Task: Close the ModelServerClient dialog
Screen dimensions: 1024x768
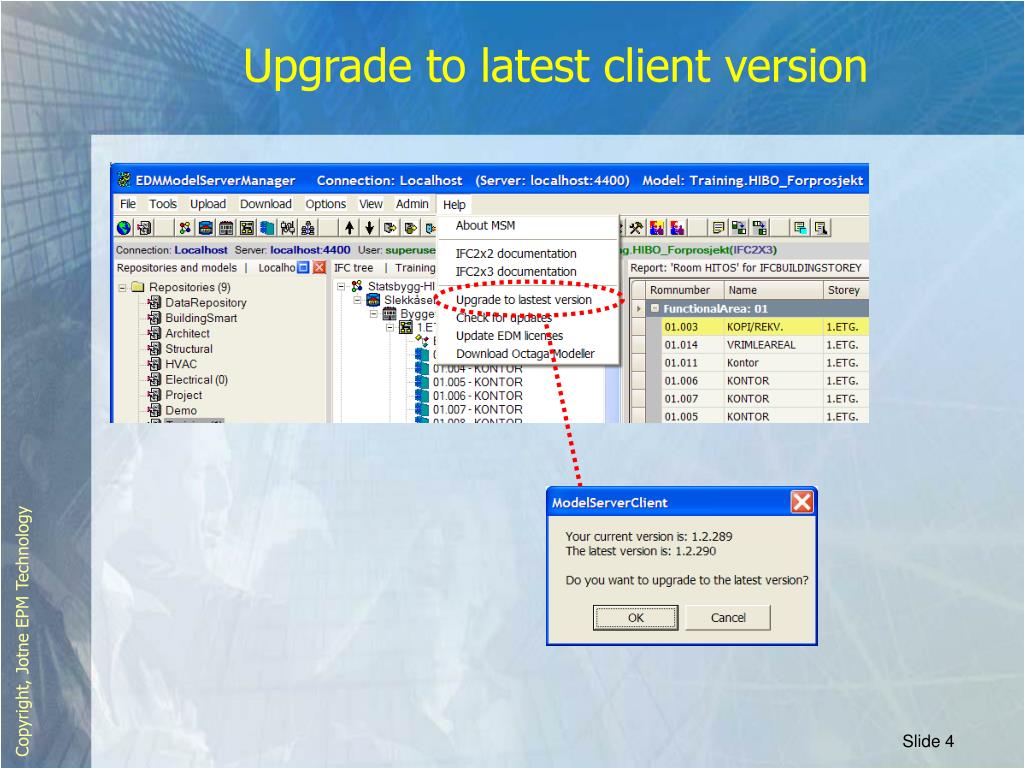Action: pyautogui.click(x=801, y=502)
